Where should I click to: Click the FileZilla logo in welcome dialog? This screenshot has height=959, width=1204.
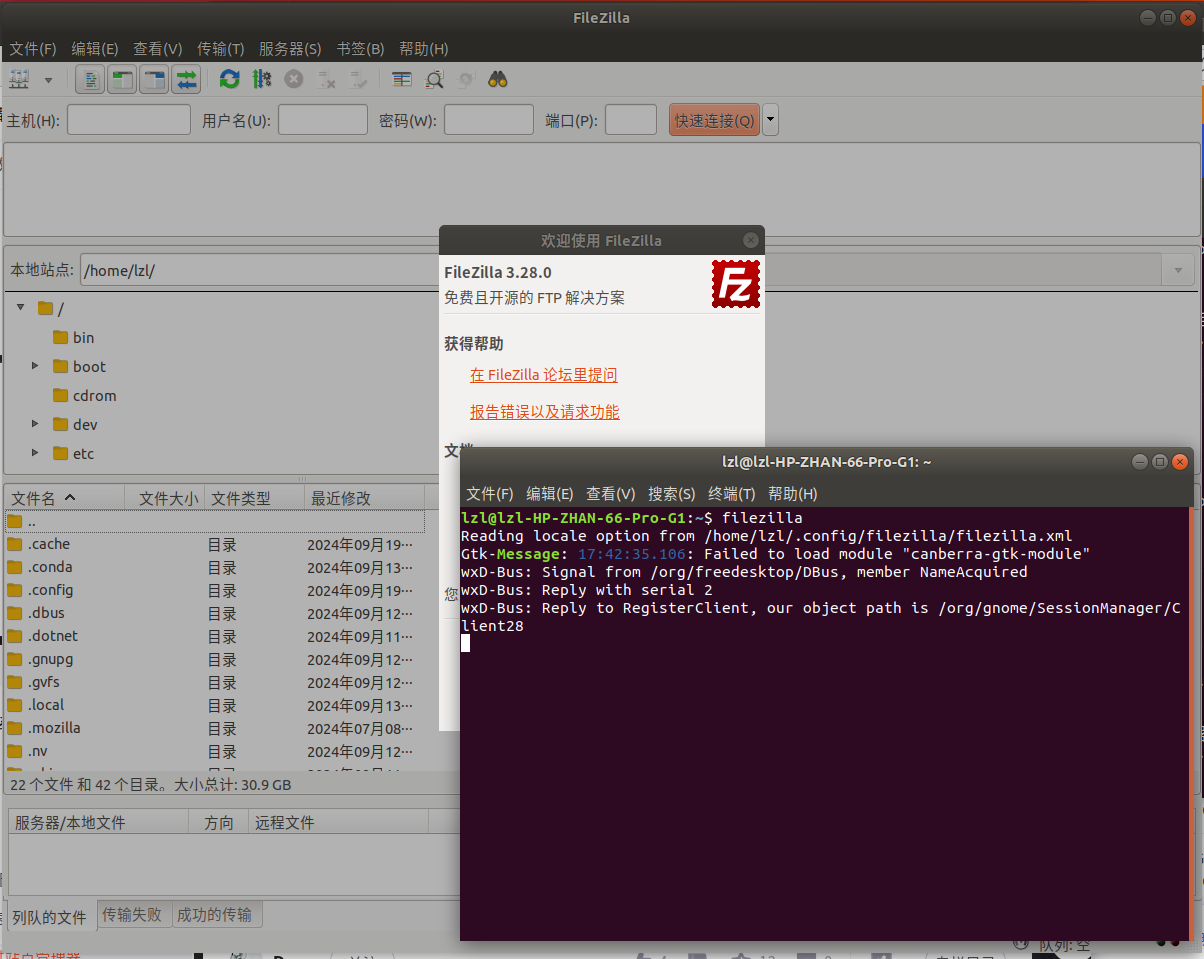[736, 284]
